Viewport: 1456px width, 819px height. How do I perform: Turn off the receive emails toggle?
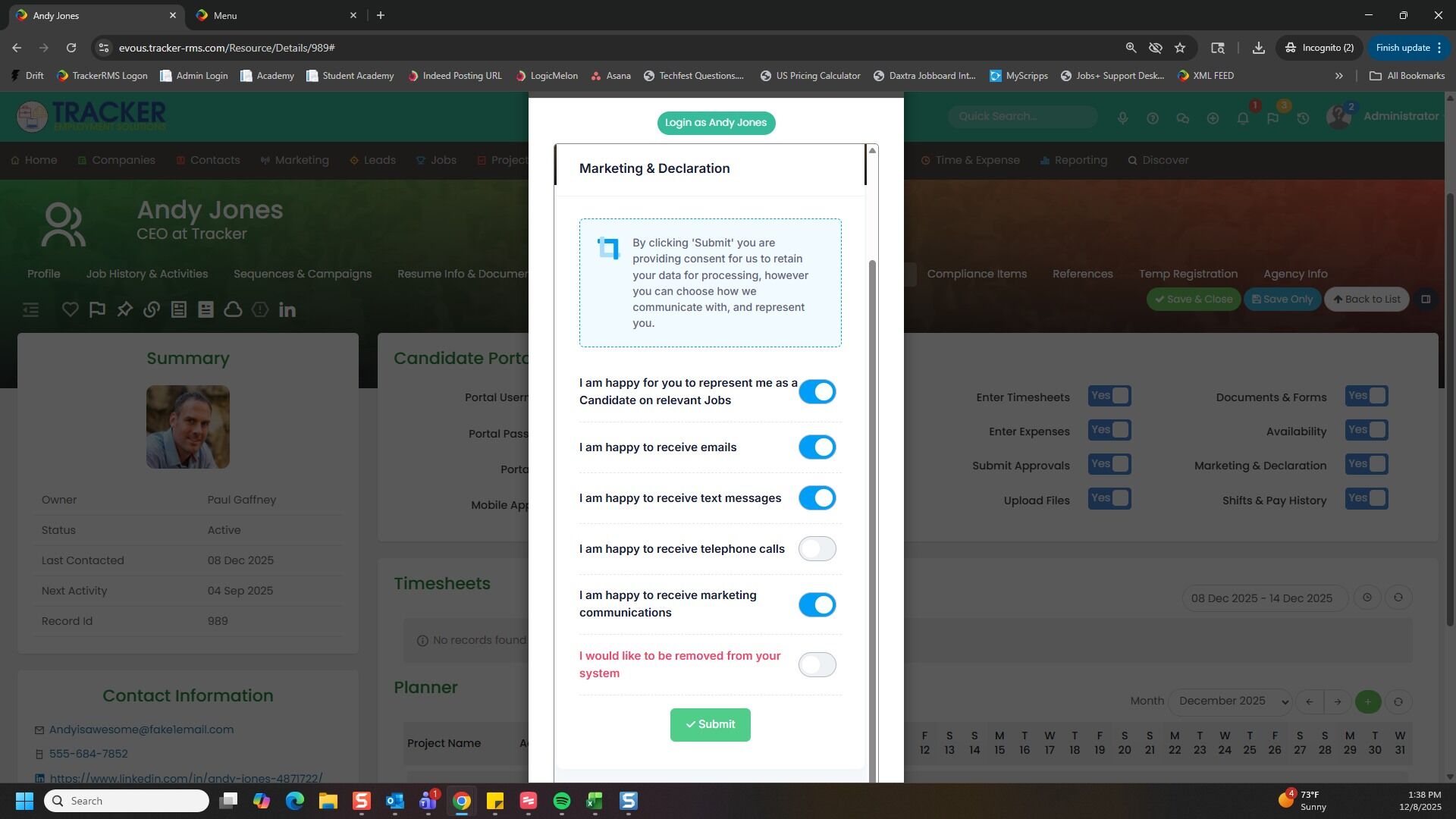pyautogui.click(x=817, y=447)
